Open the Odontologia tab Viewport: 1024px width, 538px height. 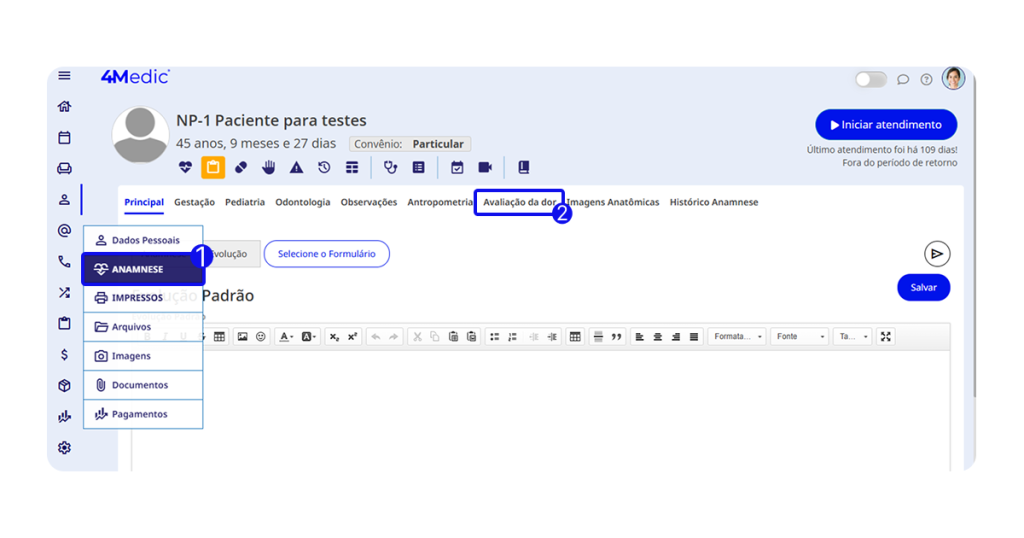(x=302, y=202)
